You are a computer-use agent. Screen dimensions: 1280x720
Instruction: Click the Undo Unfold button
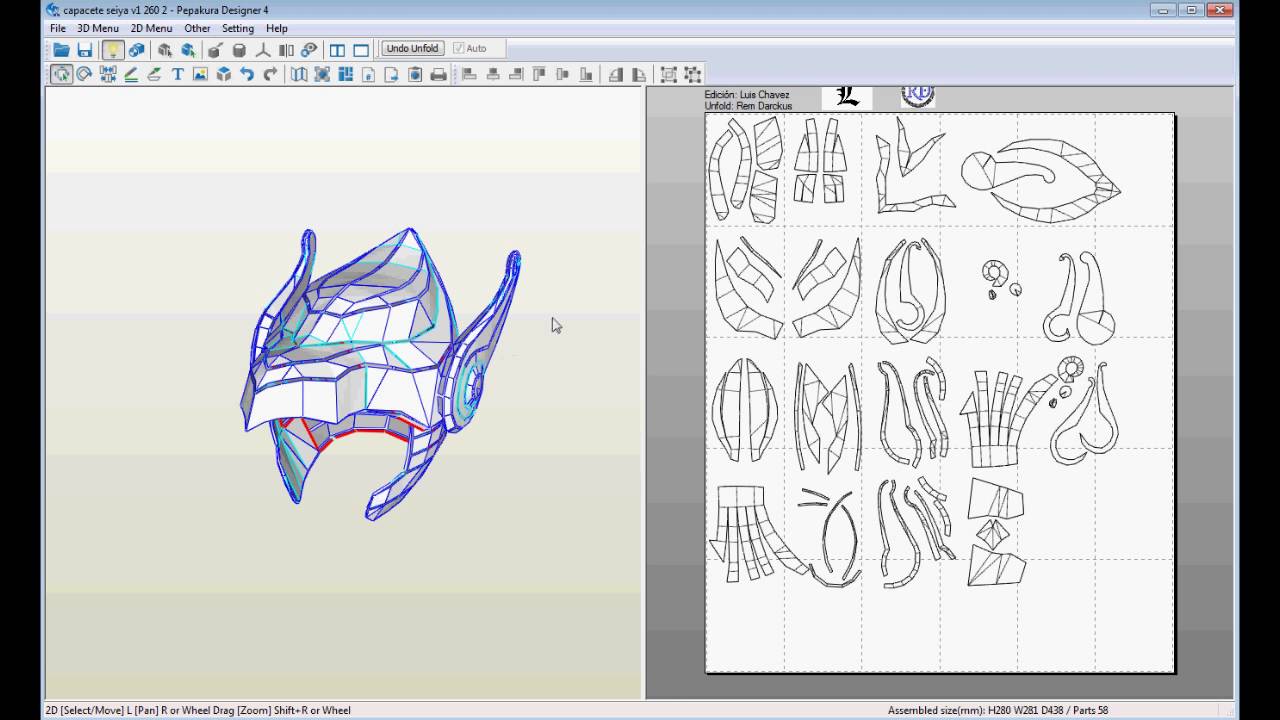coord(412,48)
